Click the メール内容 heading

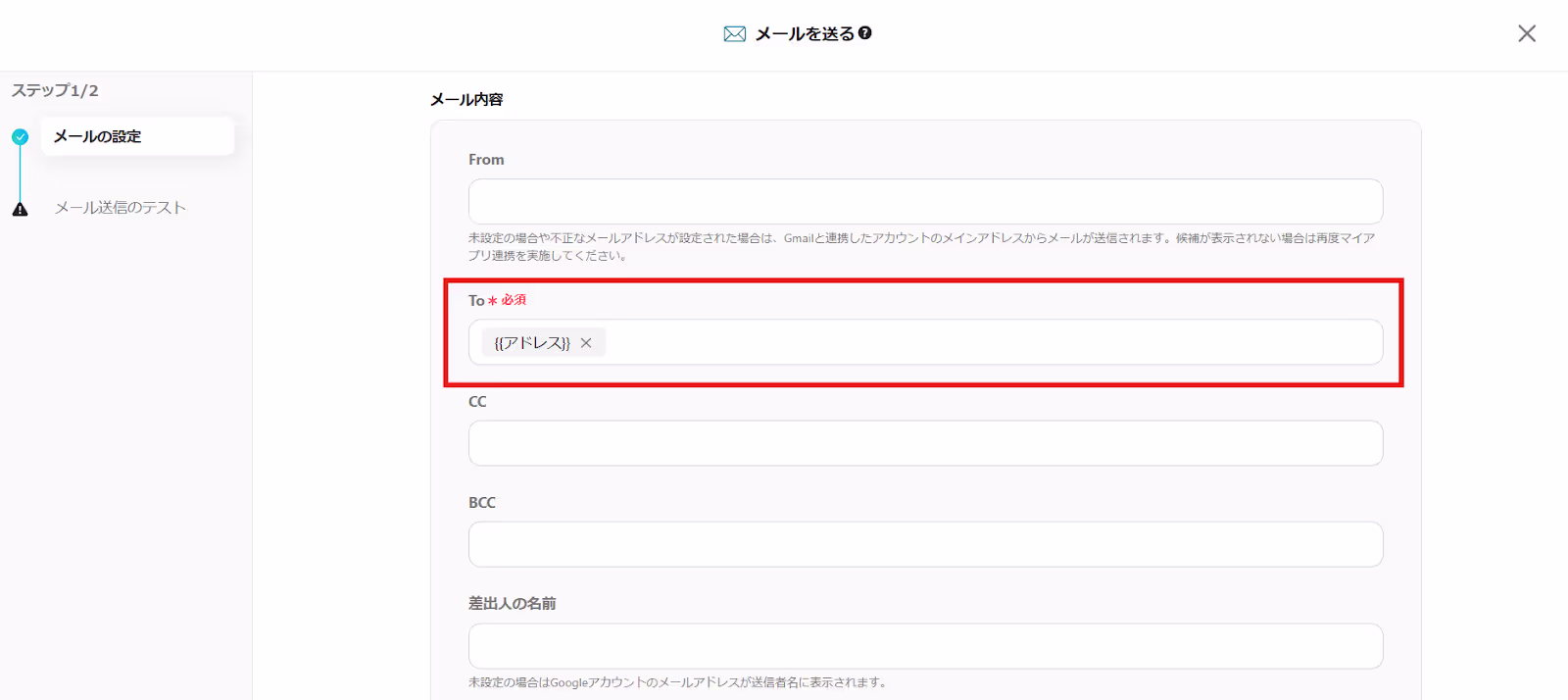click(x=466, y=99)
